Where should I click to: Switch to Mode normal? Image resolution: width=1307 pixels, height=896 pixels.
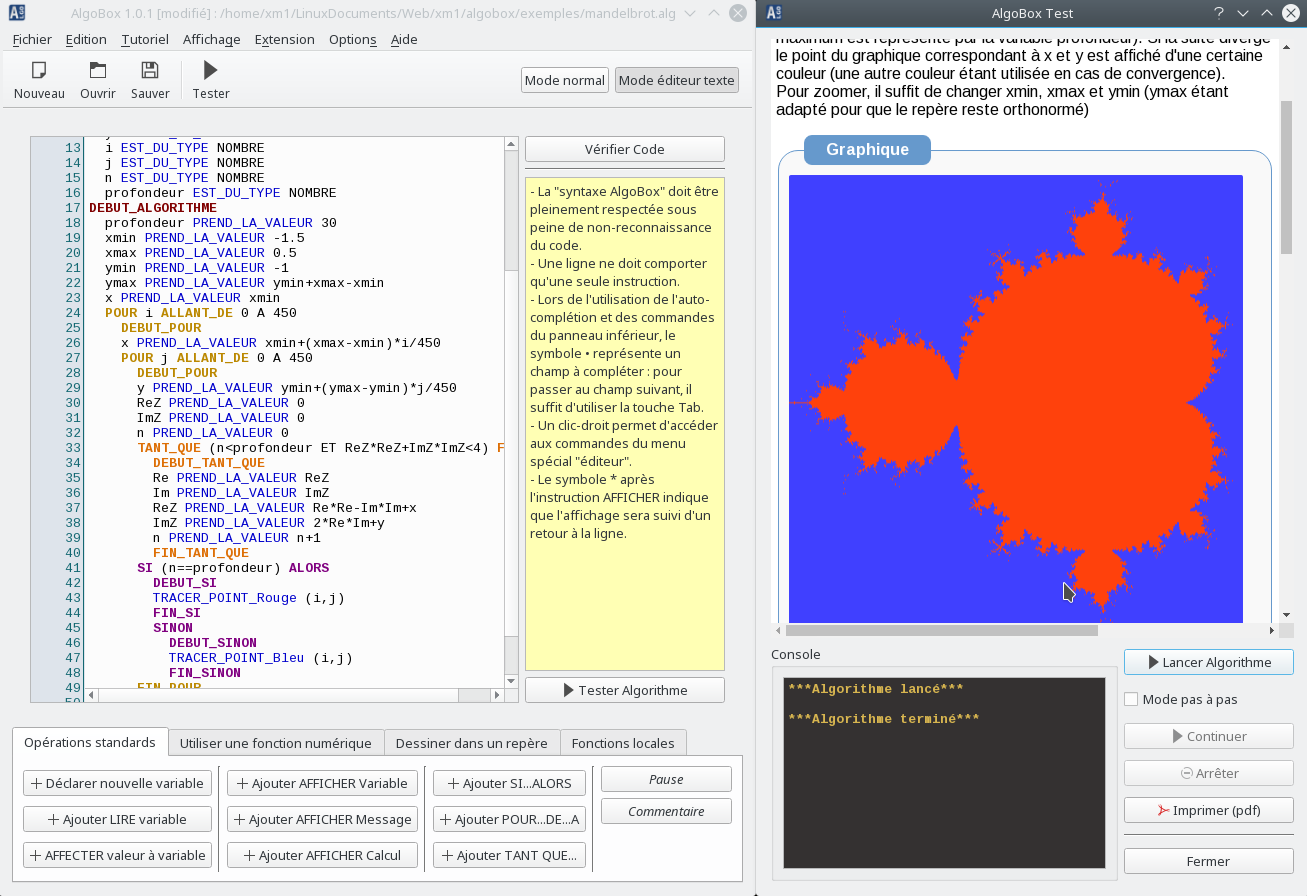565,80
